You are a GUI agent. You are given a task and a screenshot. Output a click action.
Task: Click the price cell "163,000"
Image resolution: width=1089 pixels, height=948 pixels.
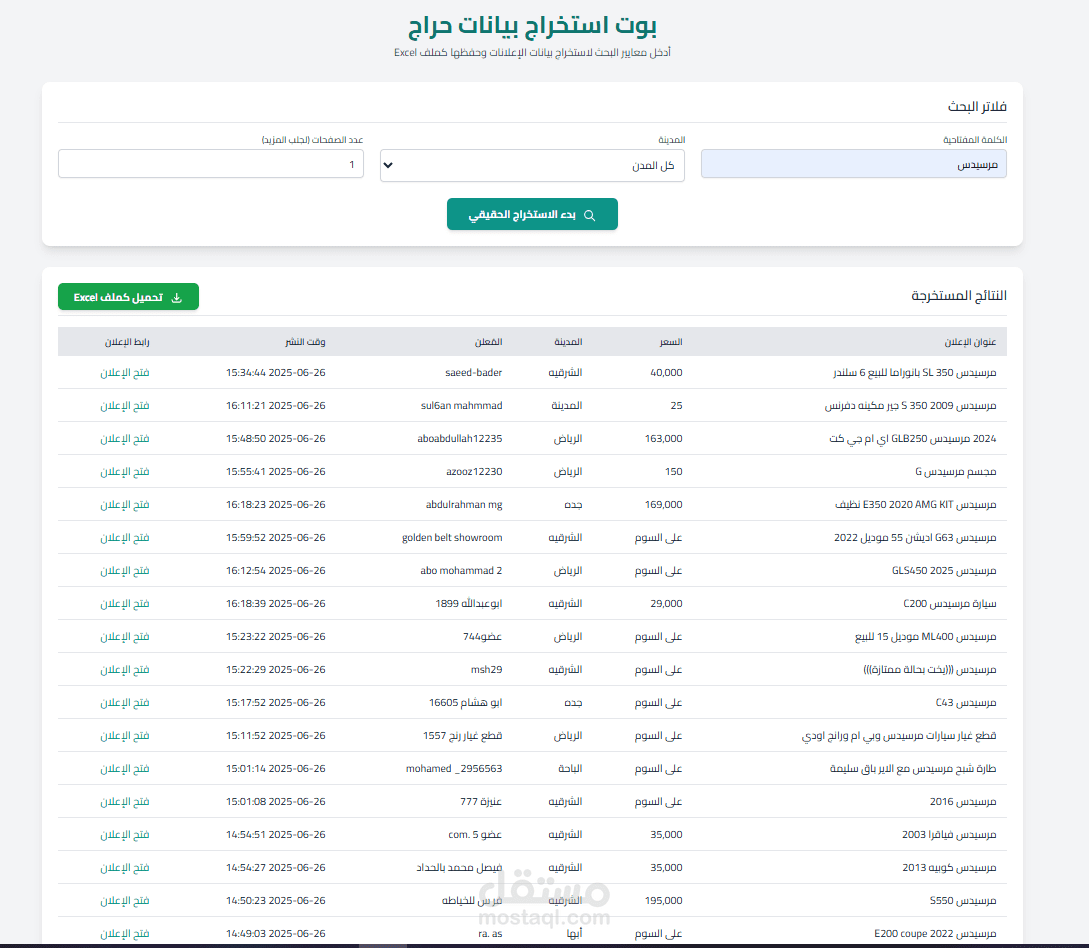click(x=663, y=439)
